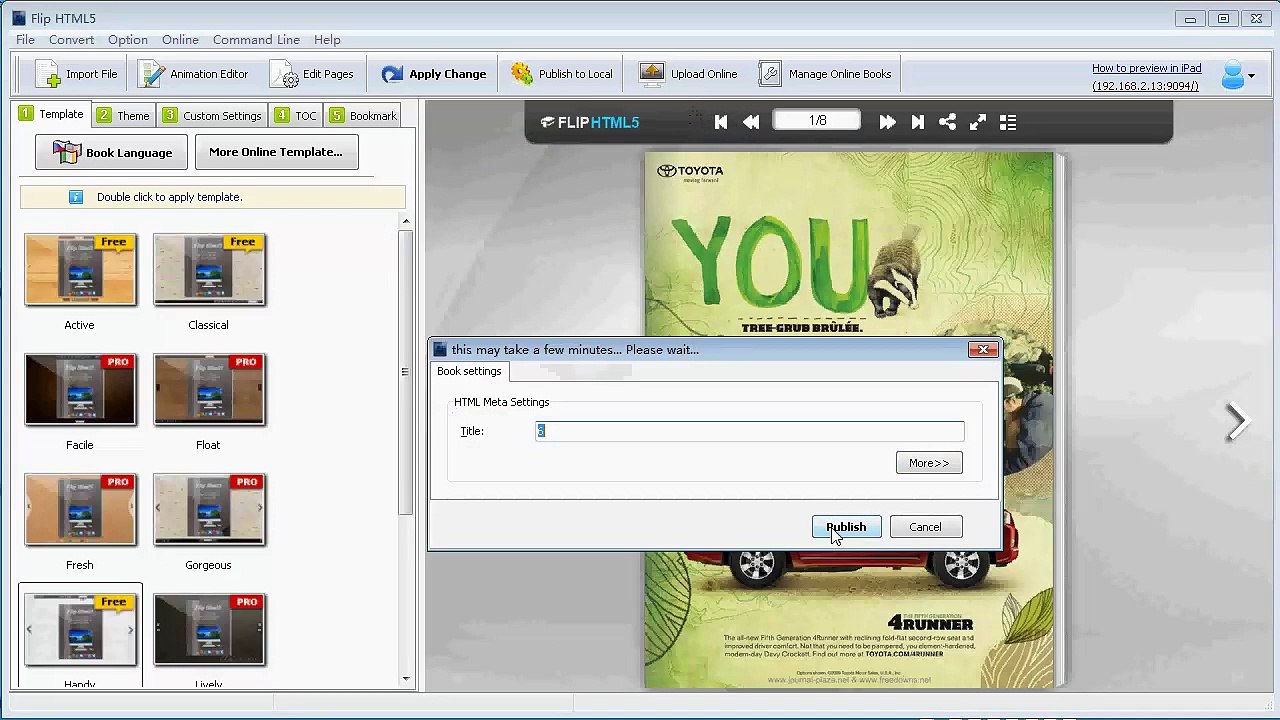Jump to the last flipbook page
The height and width of the screenshot is (720, 1280).
point(918,122)
